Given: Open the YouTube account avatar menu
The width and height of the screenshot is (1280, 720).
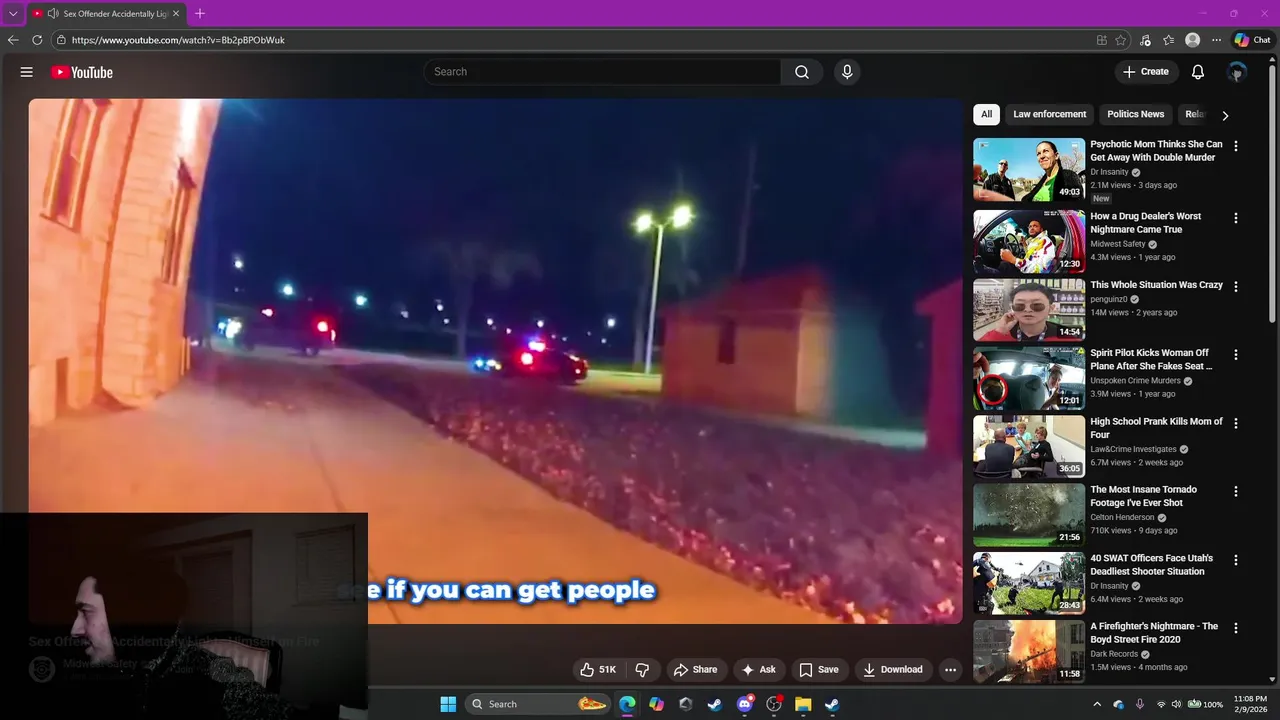Looking at the screenshot, I should 1237,72.
